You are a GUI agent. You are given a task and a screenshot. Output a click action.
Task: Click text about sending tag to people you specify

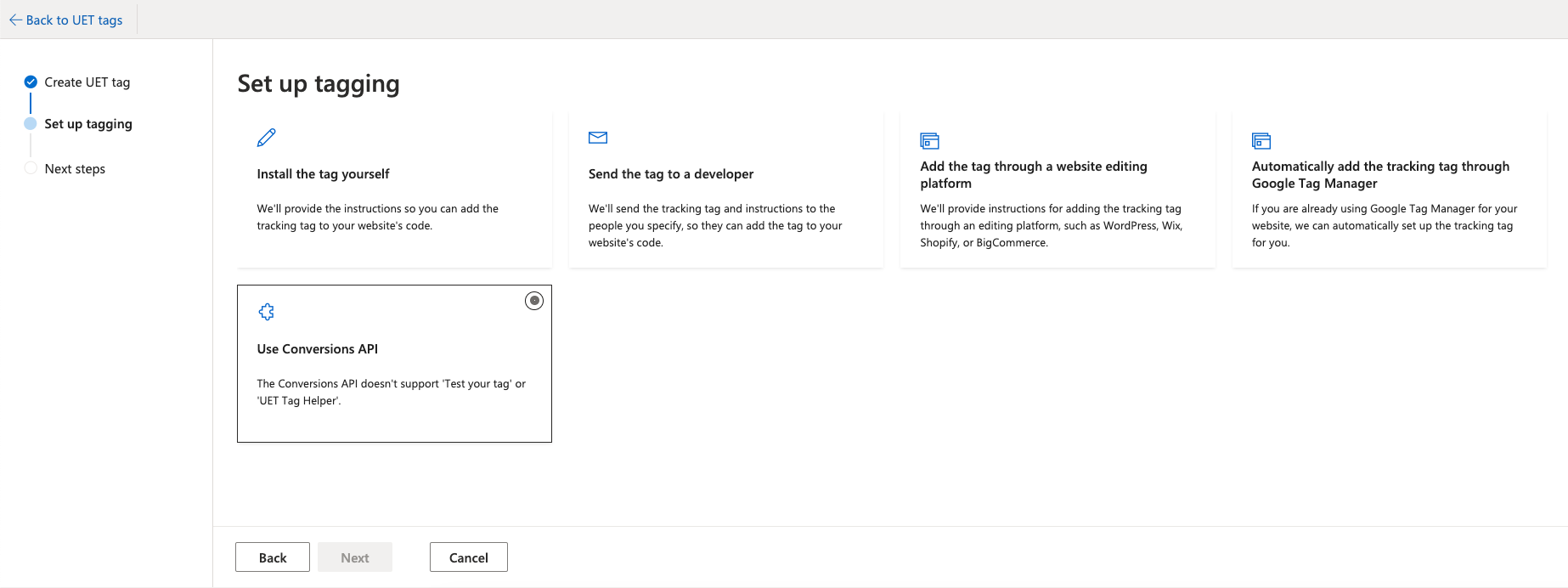tap(715, 226)
